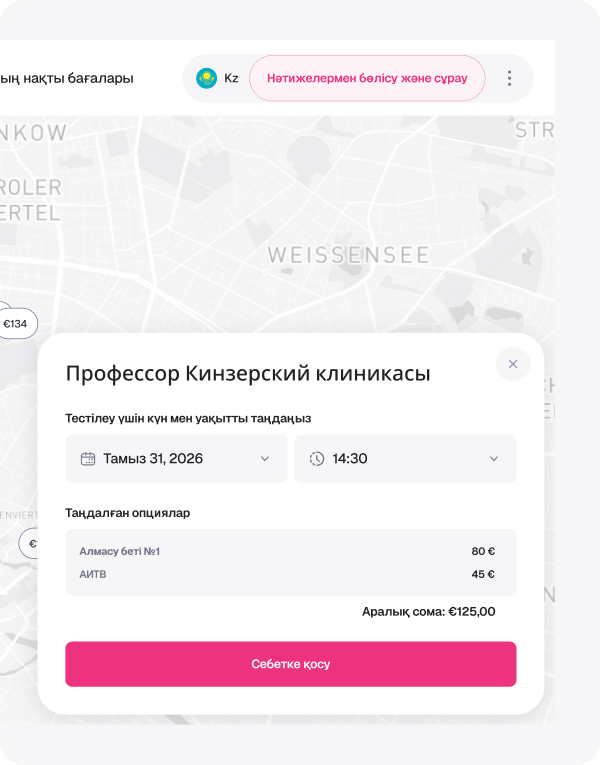600x765 pixels.
Task: Click the 14:30 time value
Action: (350, 459)
